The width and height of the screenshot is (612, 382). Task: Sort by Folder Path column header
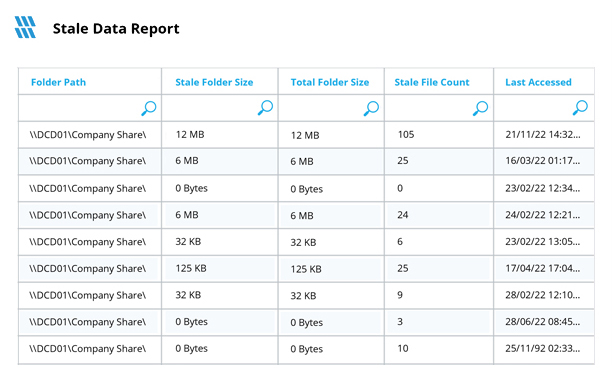pyautogui.click(x=59, y=82)
